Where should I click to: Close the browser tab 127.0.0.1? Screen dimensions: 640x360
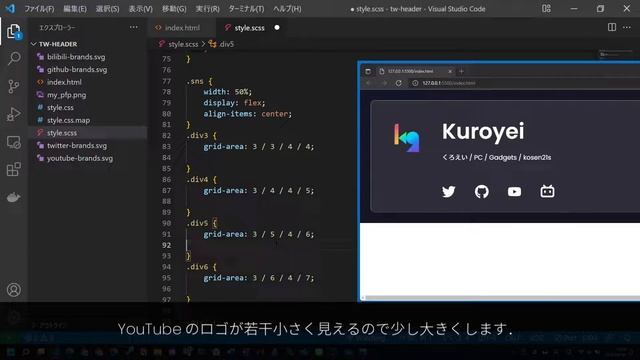pyautogui.click(x=450, y=71)
